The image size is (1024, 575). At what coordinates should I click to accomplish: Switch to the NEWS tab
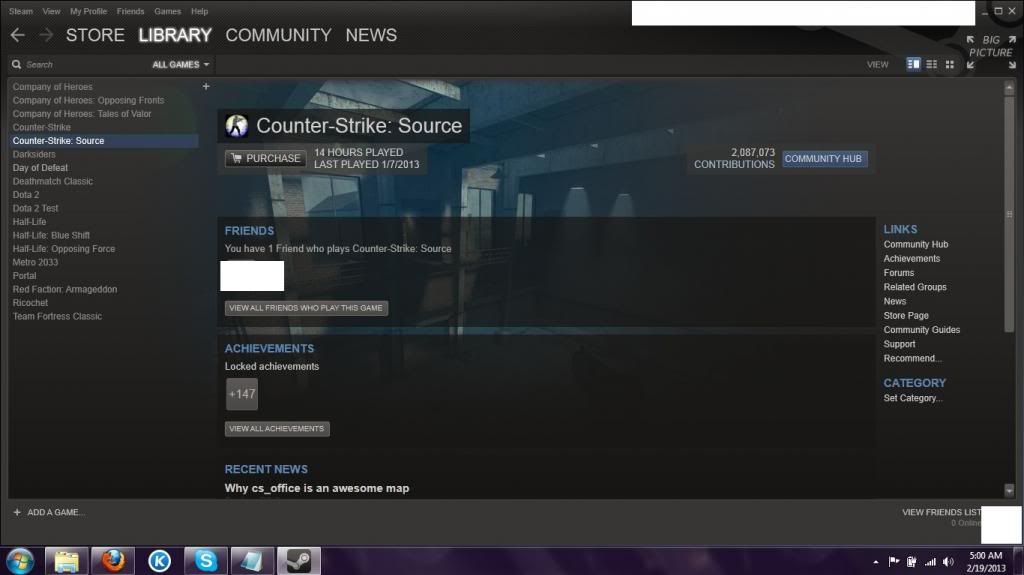pyautogui.click(x=371, y=35)
